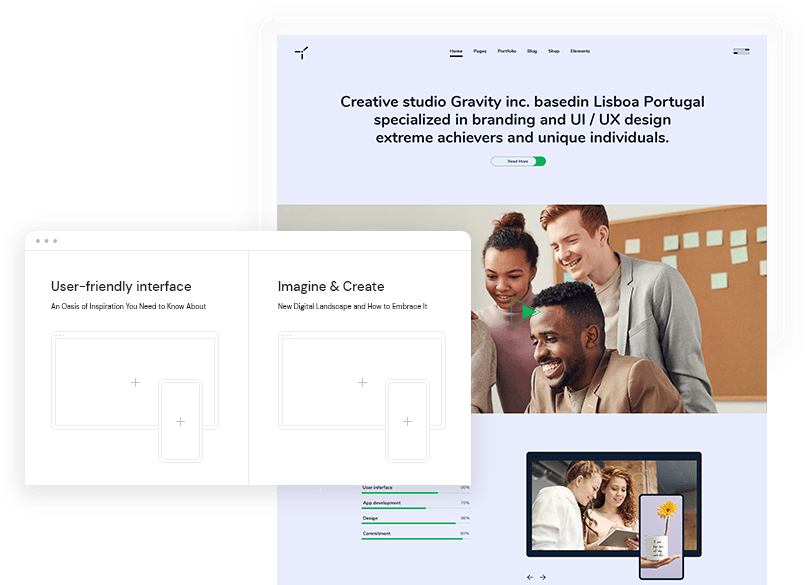
Task: Expand the Elements menu
Action: click(580, 51)
